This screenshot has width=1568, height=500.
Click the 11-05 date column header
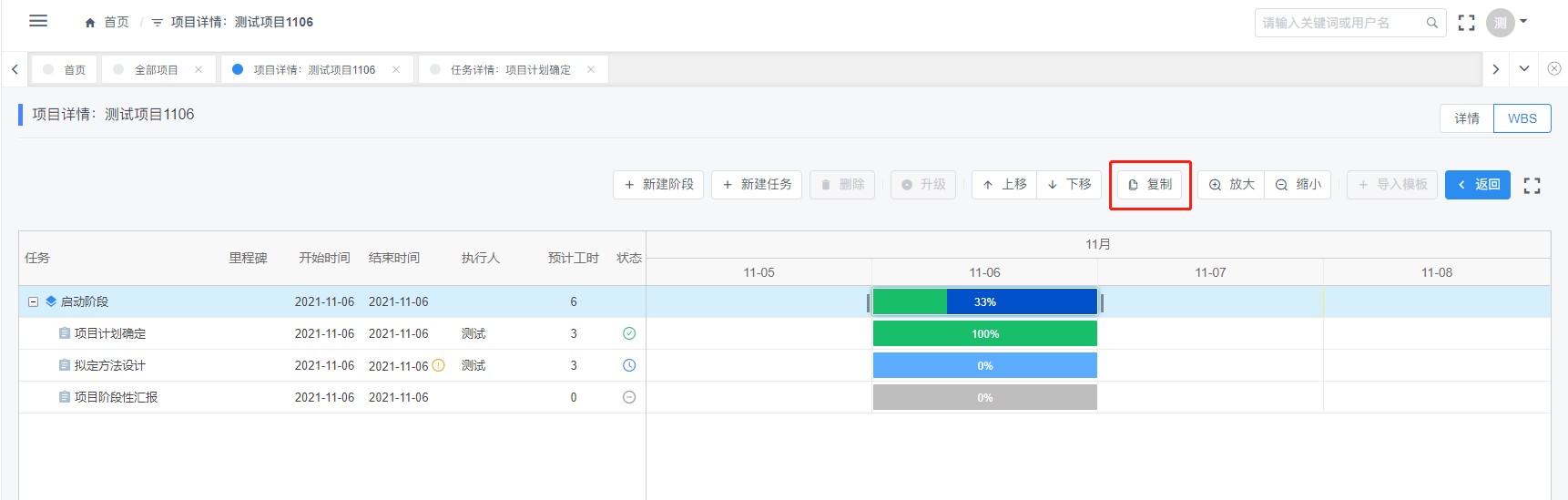click(759, 272)
